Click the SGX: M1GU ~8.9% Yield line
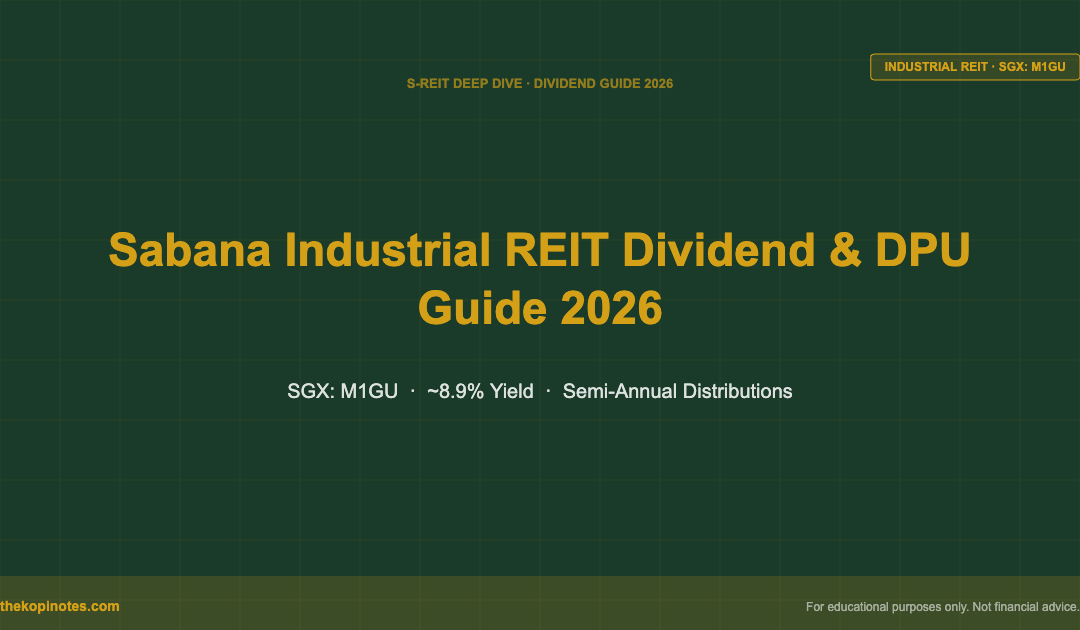This screenshot has width=1080, height=630. pyautogui.click(x=539, y=391)
